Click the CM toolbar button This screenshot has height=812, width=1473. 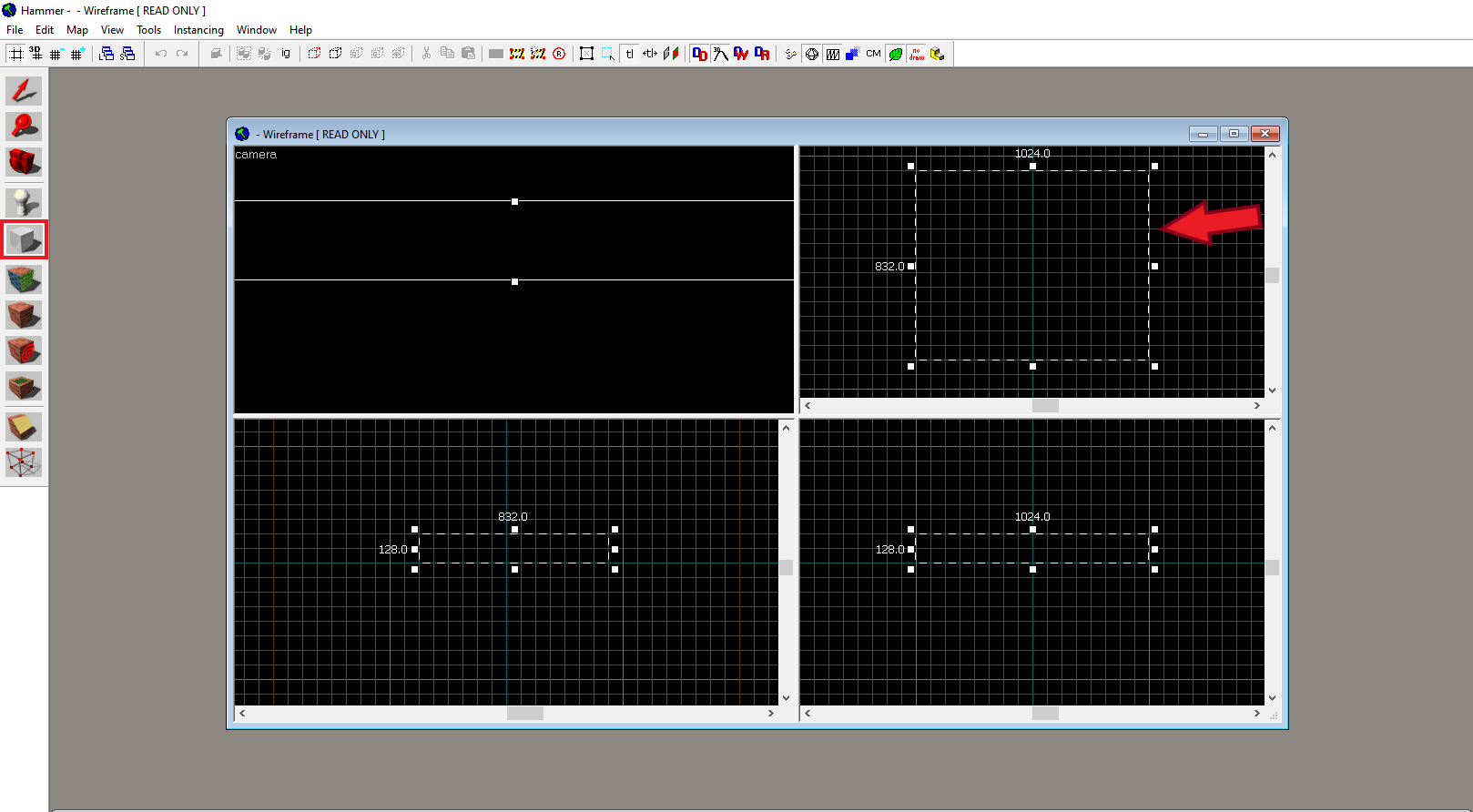pyautogui.click(x=873, y=54)
